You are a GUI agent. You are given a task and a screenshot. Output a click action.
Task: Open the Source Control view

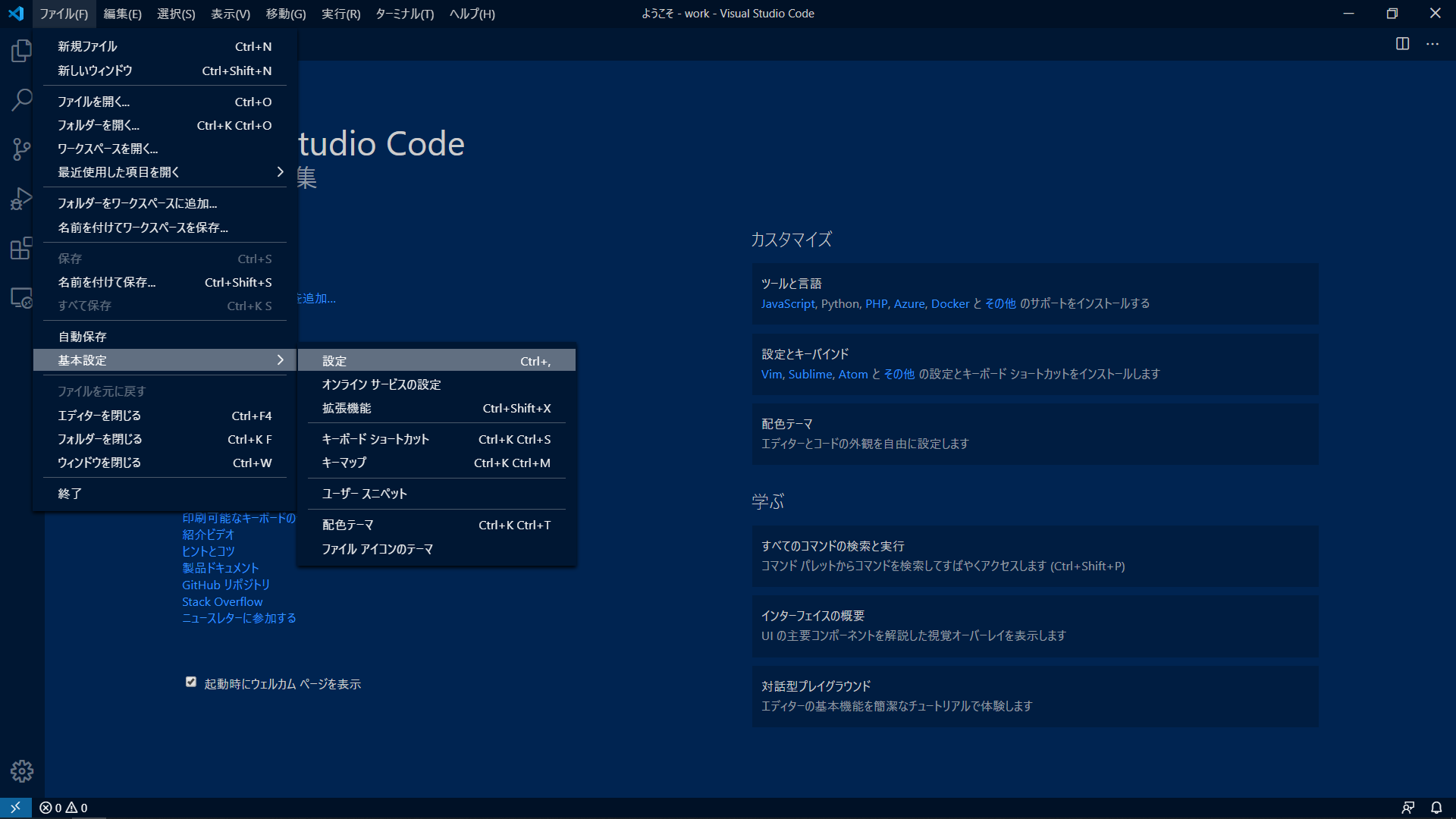point(21,149)
